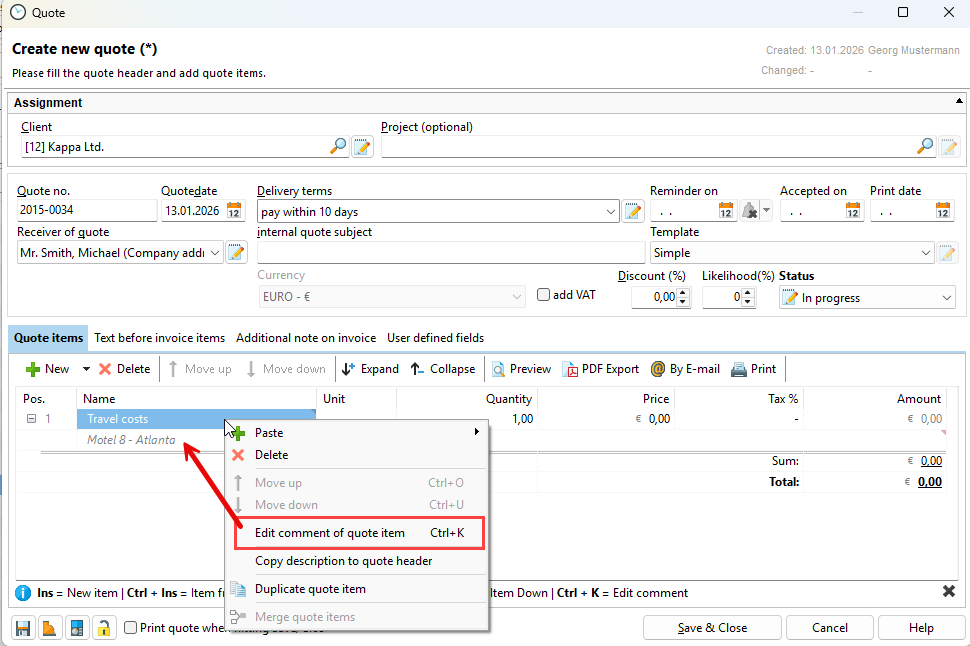Open the Delivery terms dropdown
This screenshot has height=646, width=970.
pos(611,212)
